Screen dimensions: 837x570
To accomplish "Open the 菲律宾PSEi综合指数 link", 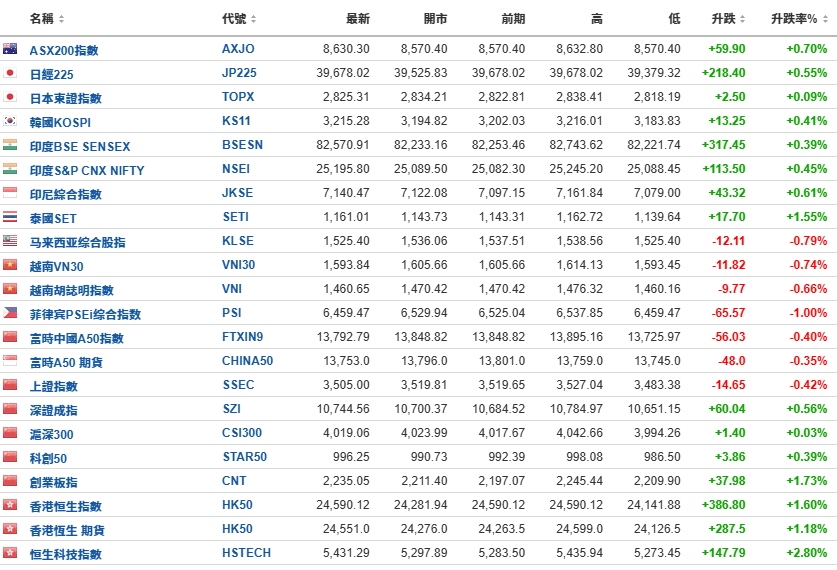I will tap(85, 314).
